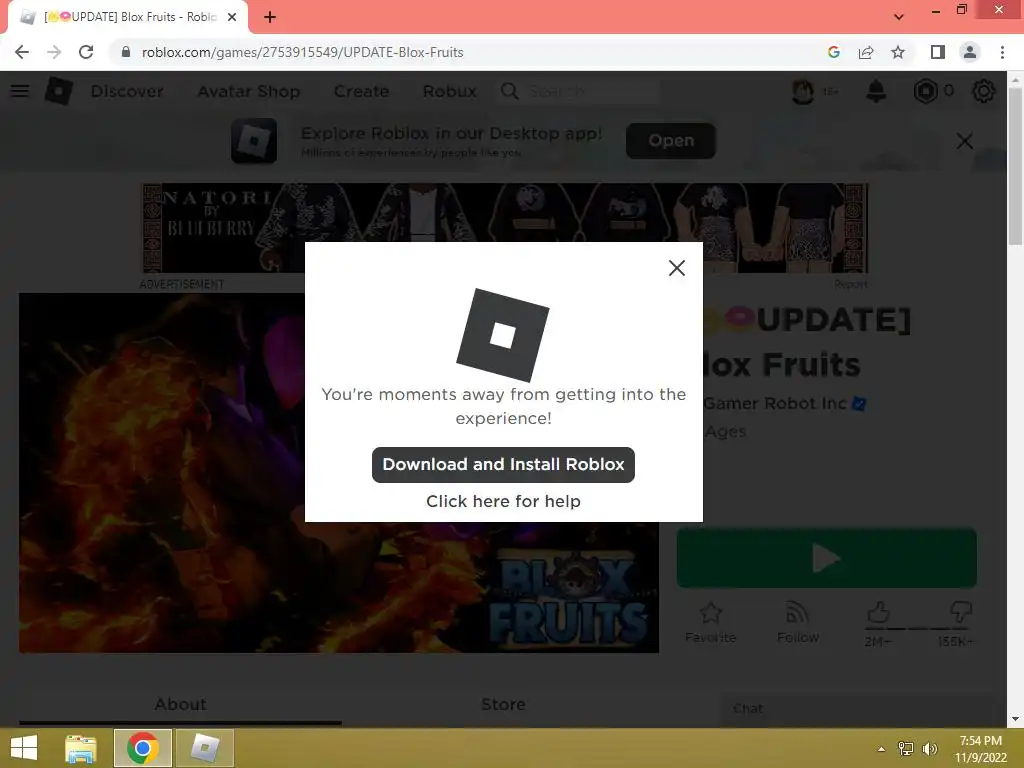
Task: Open the Robux balance icon
Action: coord(925,91)
